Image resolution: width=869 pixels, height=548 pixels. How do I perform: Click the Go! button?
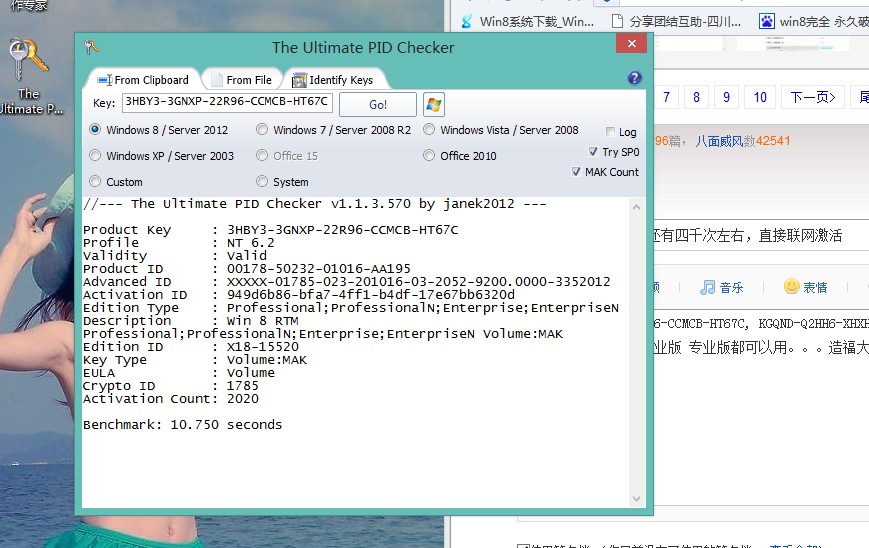pyautogui.click(x=378, y=104)
